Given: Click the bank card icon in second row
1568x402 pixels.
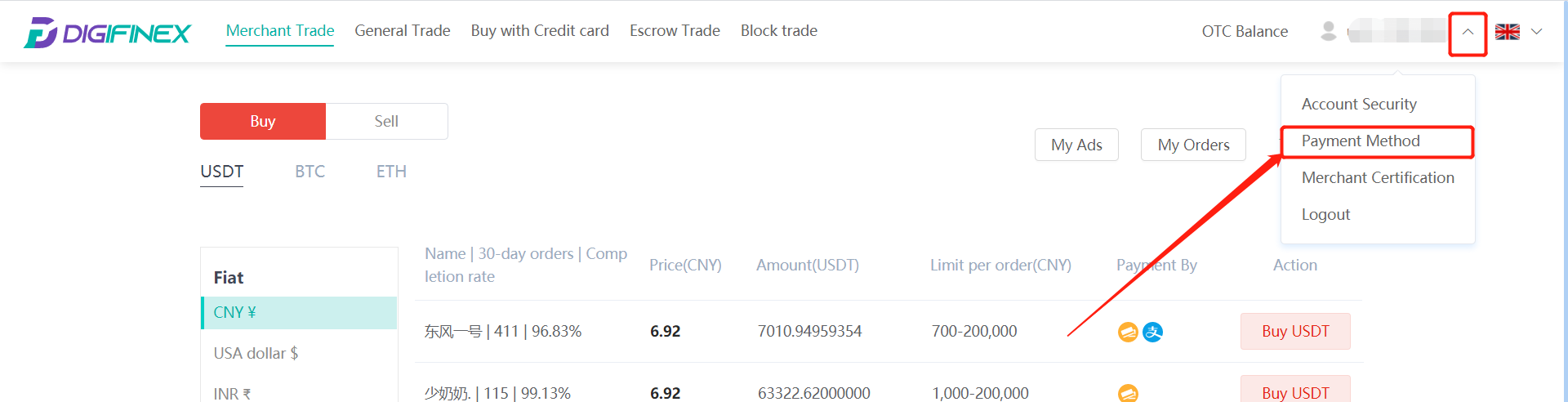Looking at the screenshot, I should point(1128,393).
